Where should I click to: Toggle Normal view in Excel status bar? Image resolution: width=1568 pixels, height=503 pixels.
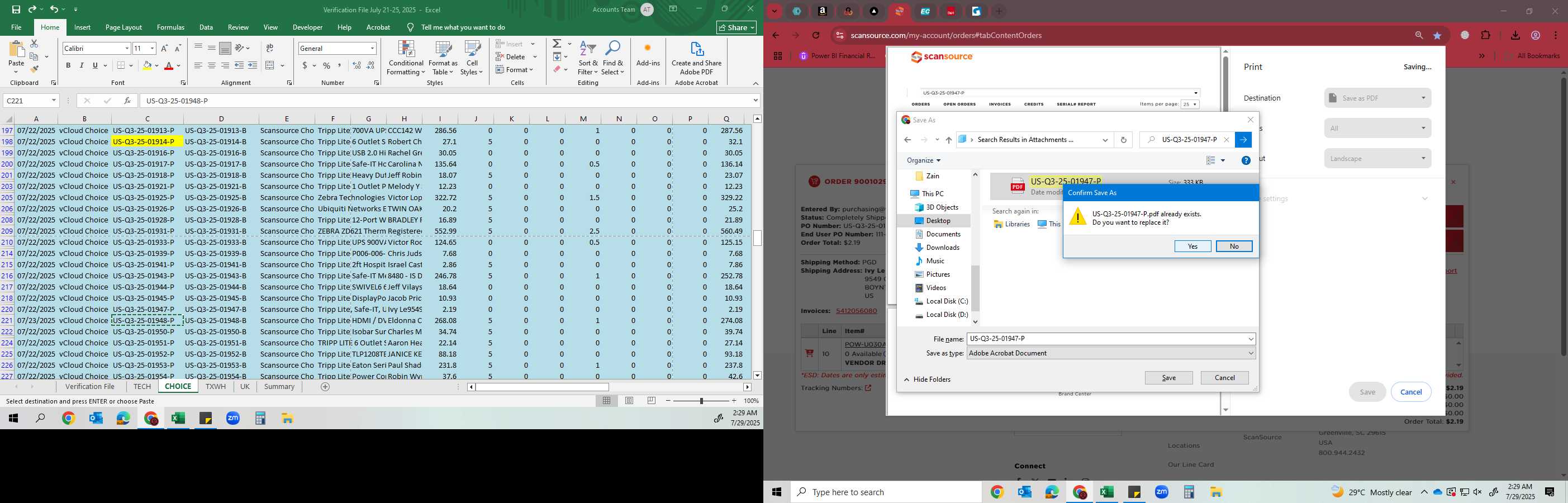point(606,401)
